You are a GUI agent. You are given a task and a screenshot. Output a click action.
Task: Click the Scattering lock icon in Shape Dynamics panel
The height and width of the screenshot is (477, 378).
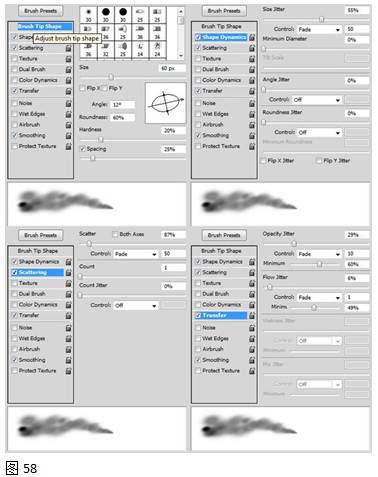(252, 48)
